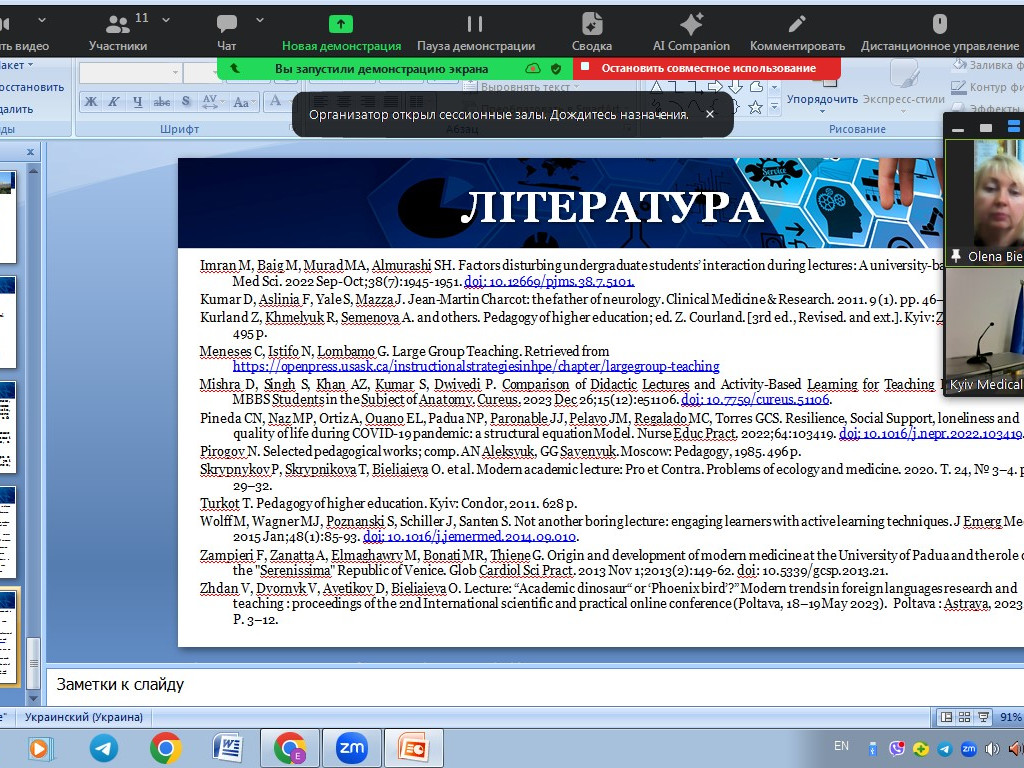This screenshot has width=1024, height=768.
Task: Open remote control (Дистанционное управление)
Action: (x=939, y=32)
